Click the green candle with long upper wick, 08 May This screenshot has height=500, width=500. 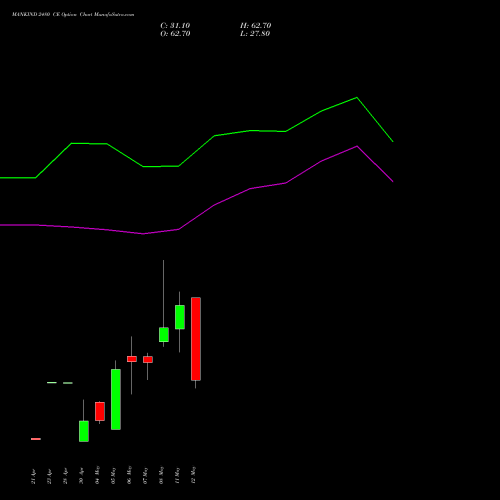[x=164, y=335]
